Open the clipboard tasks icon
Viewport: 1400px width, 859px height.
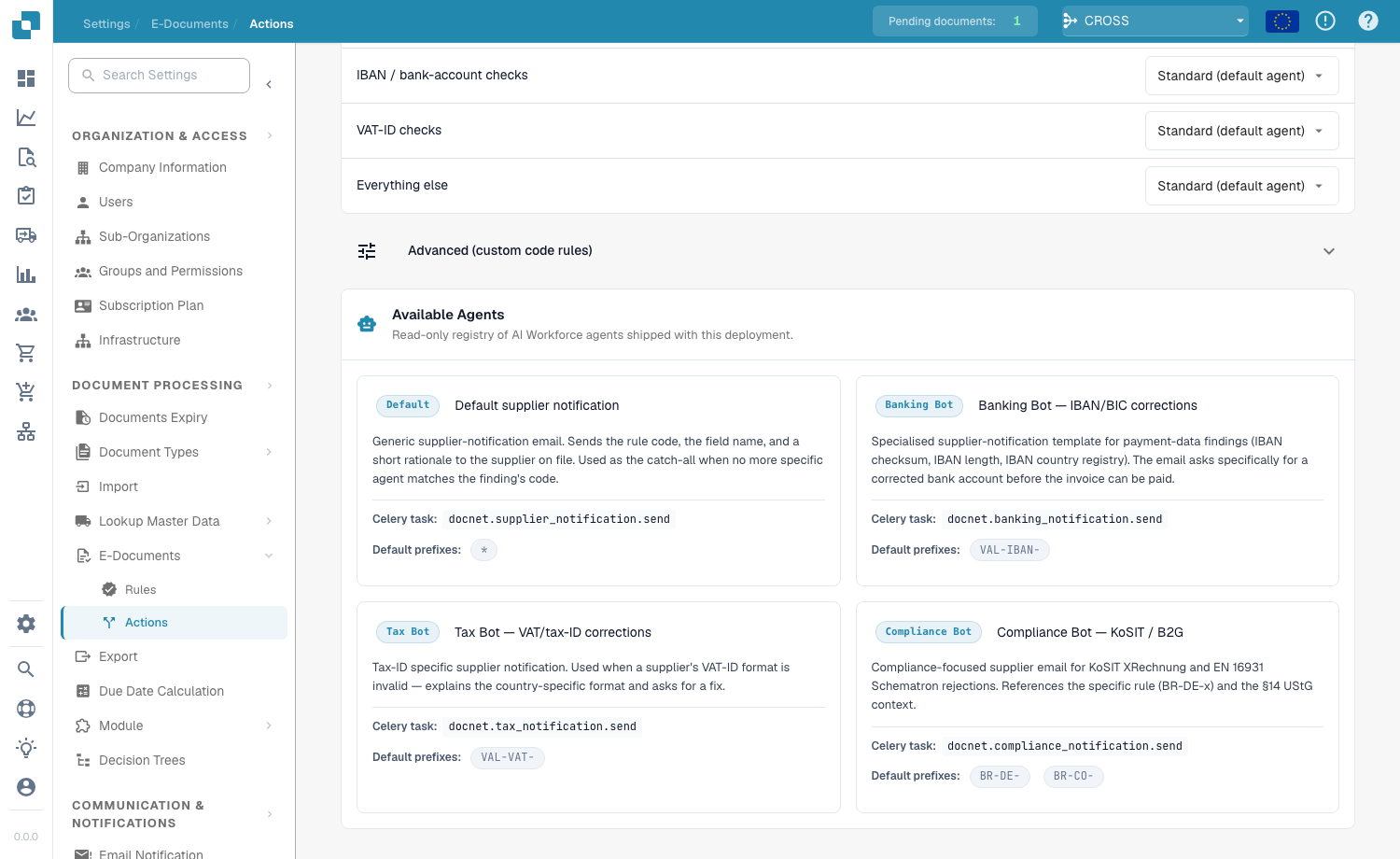[26, 196]
